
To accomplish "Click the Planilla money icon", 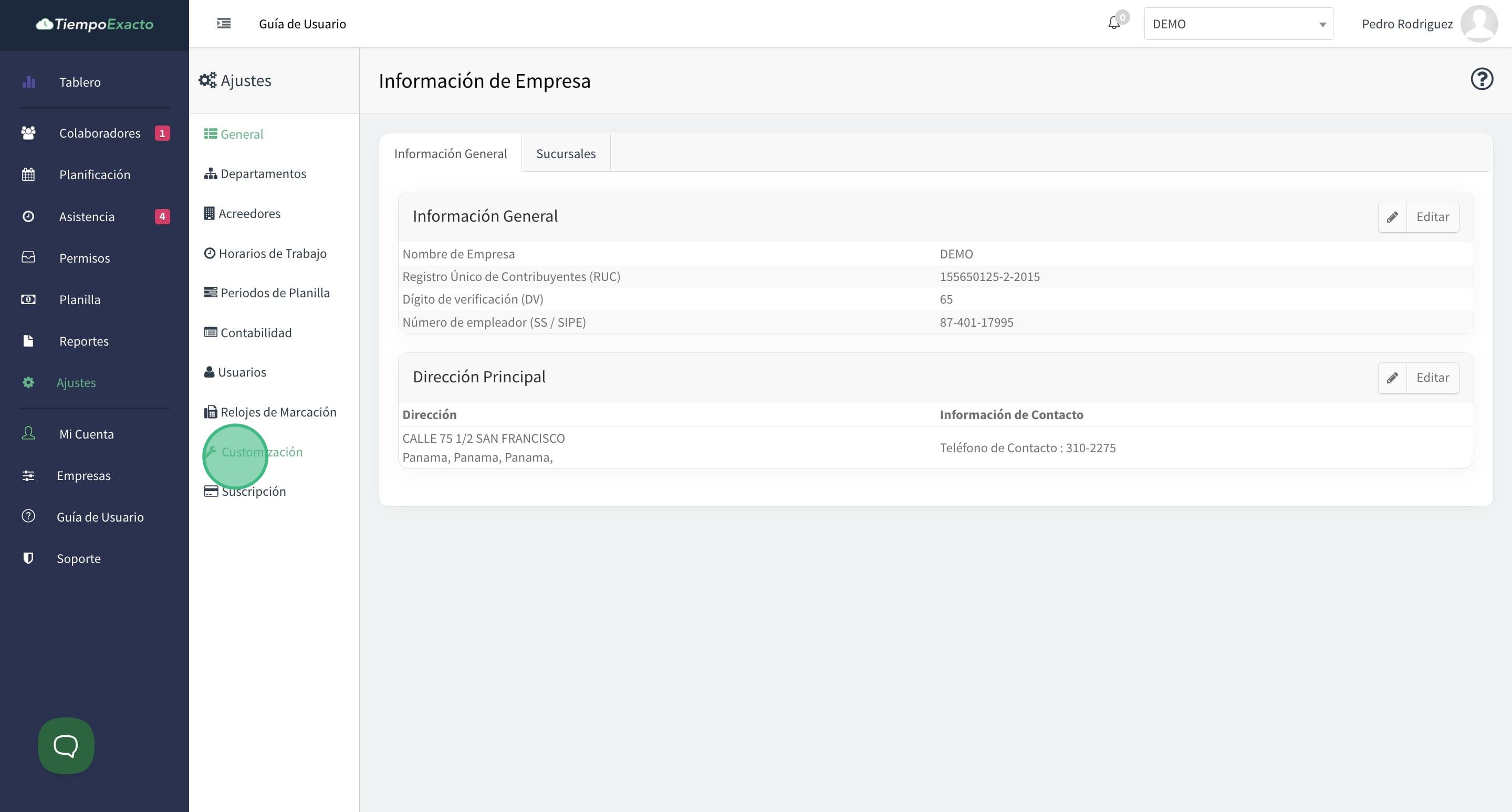I will pyautogui.click(x=28, y=299).
